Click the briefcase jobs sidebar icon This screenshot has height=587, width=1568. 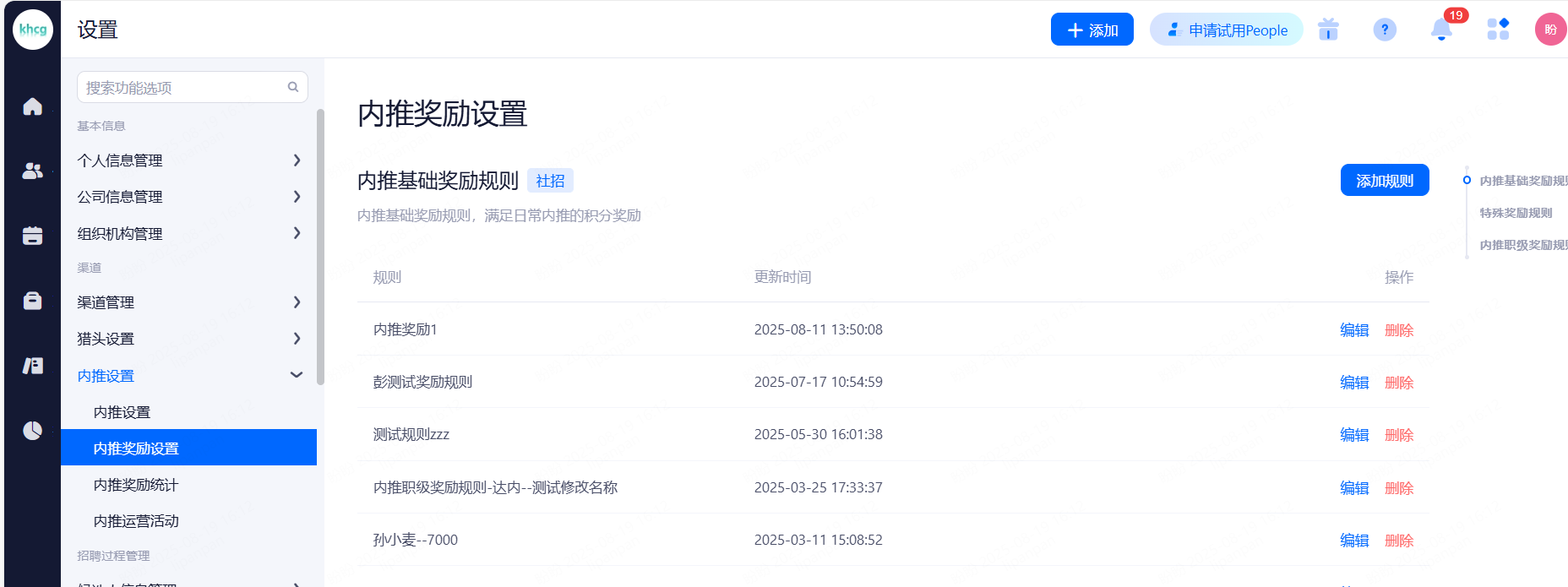point(32,301)
